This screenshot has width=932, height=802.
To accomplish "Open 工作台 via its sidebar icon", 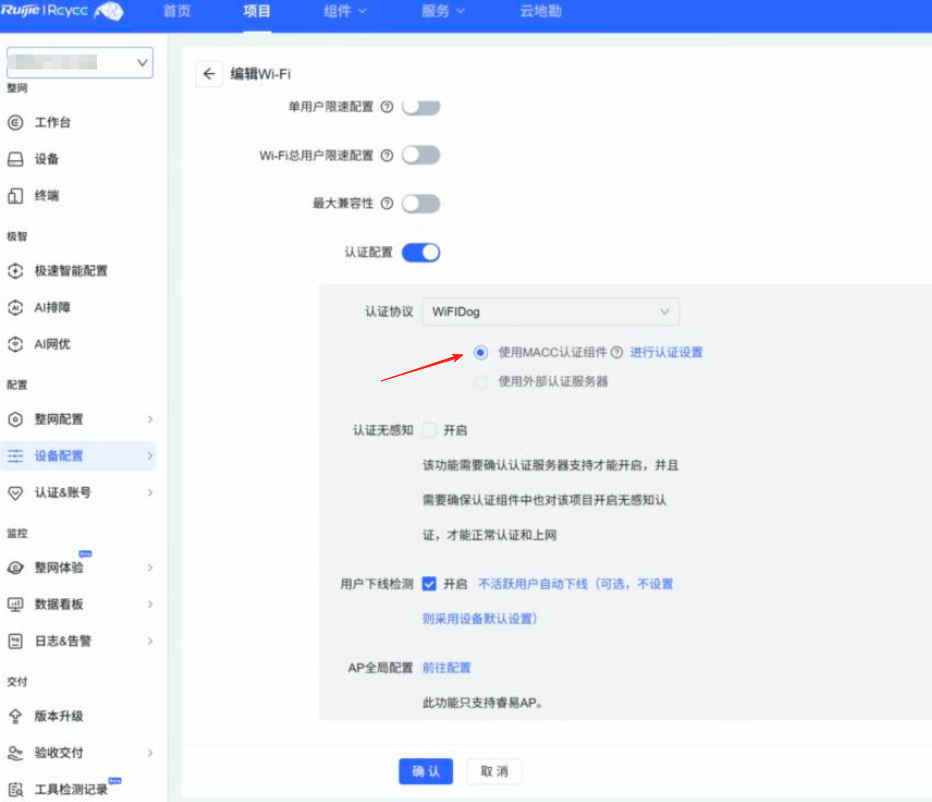I will point(15,123).
